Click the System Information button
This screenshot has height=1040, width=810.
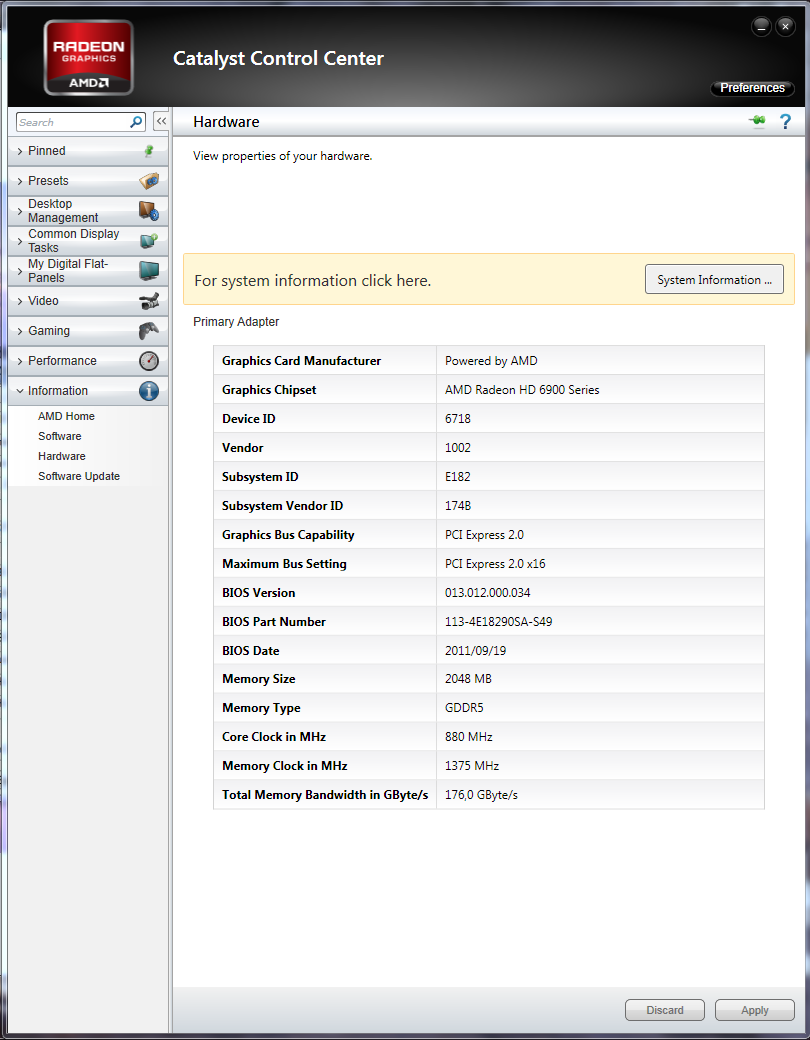tap(714, 279)
